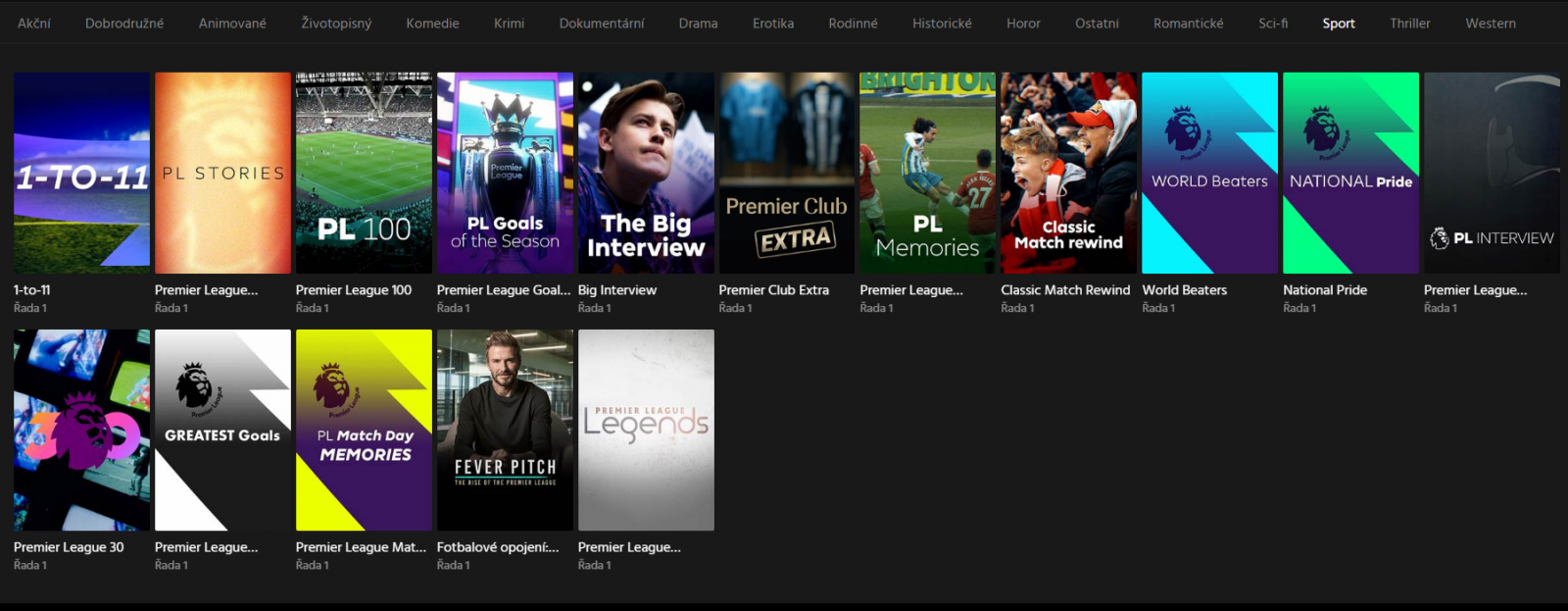
Task: Select the Drama genre tab
Action: (698, 24)
